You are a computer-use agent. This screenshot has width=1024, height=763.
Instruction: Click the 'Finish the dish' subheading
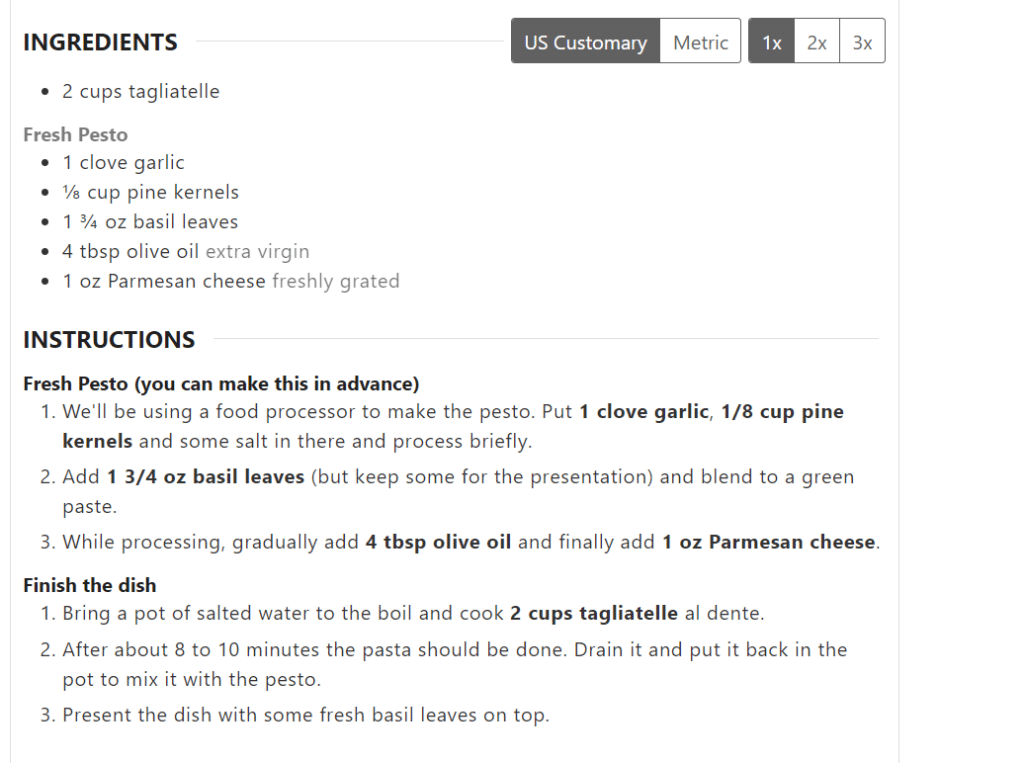coord(89,585)
